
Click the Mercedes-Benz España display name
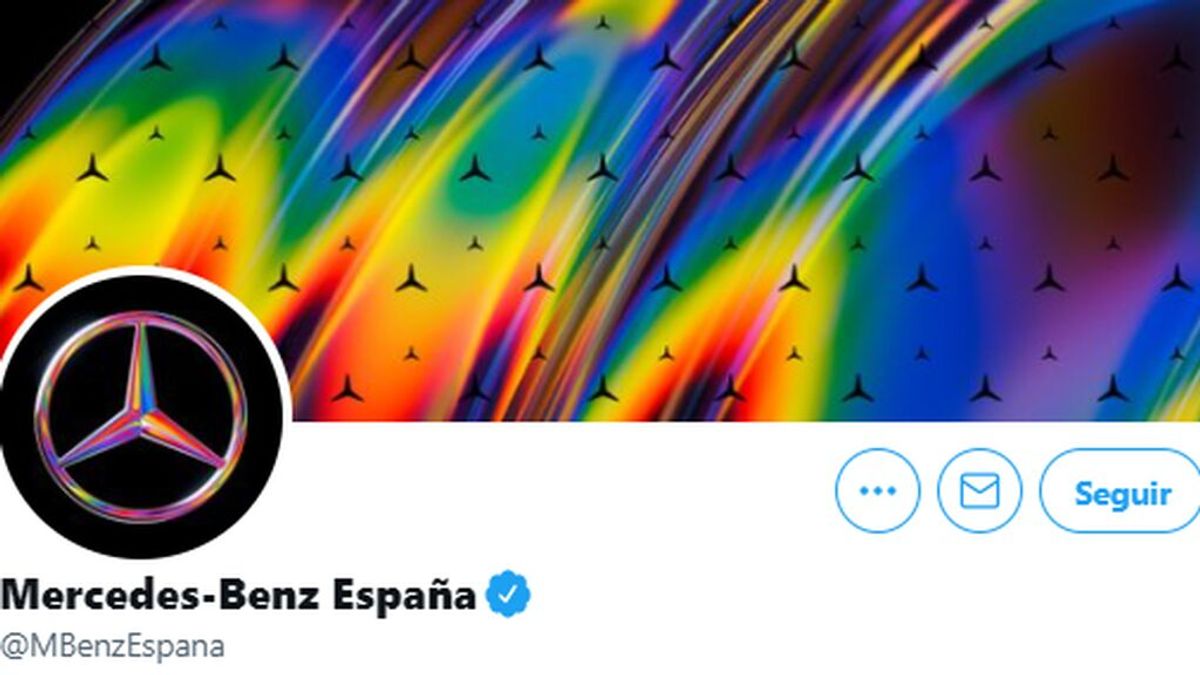239,596
